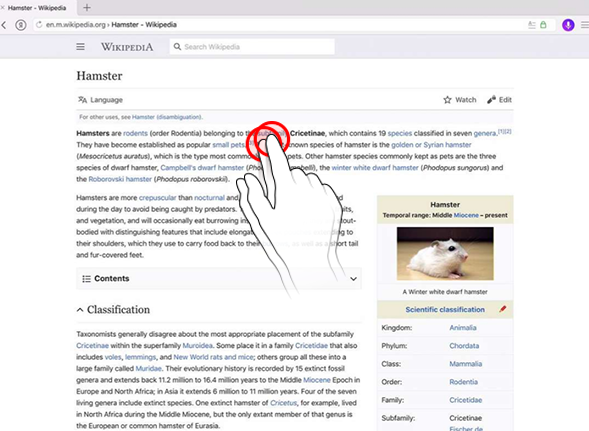Image resolution: width=589 pixels, height=431 pixels.
Task: Open the Cricetinae link in Classification text
Action: [92, 346]
